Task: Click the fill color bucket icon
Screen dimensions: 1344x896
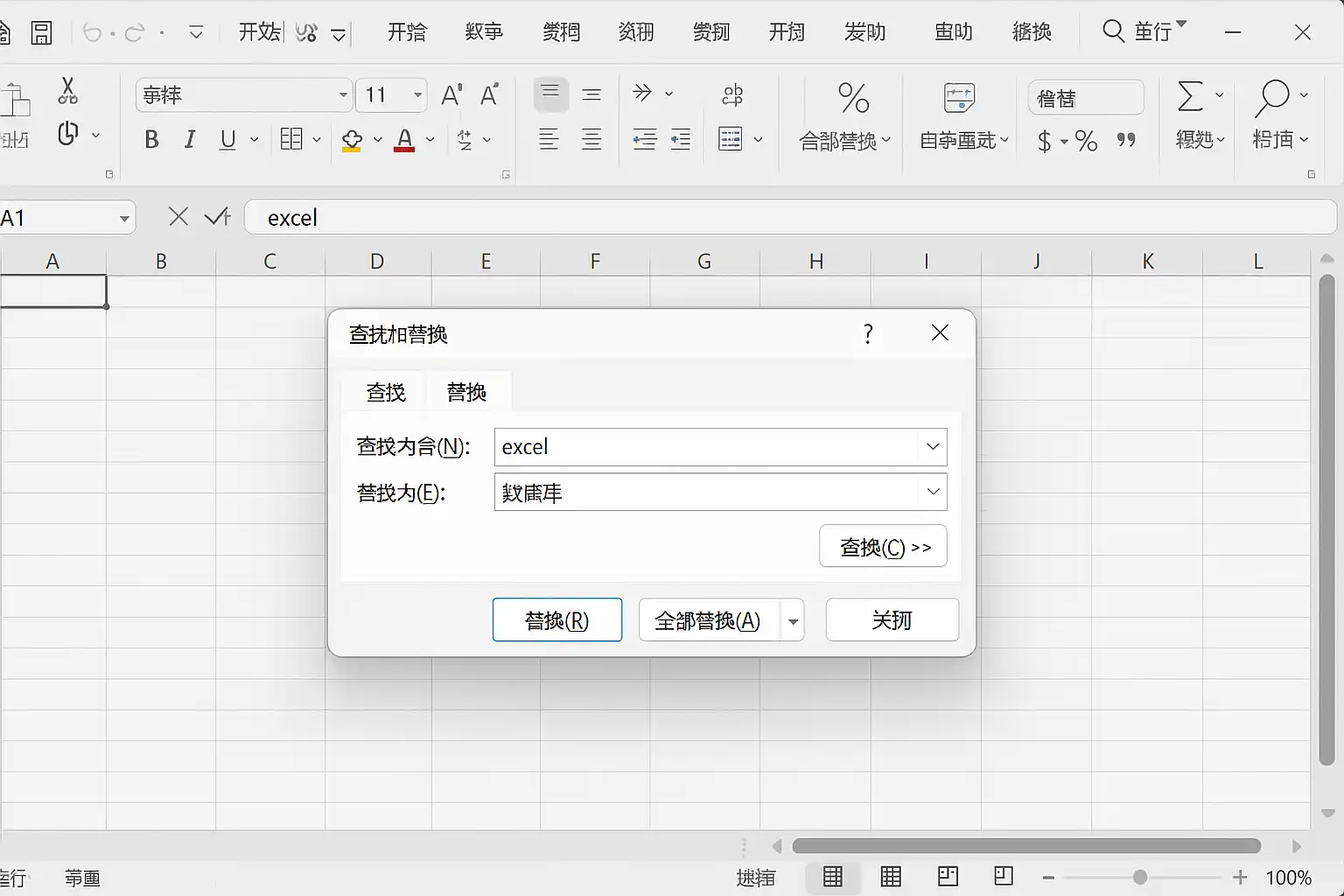Action: click(352, 140)
